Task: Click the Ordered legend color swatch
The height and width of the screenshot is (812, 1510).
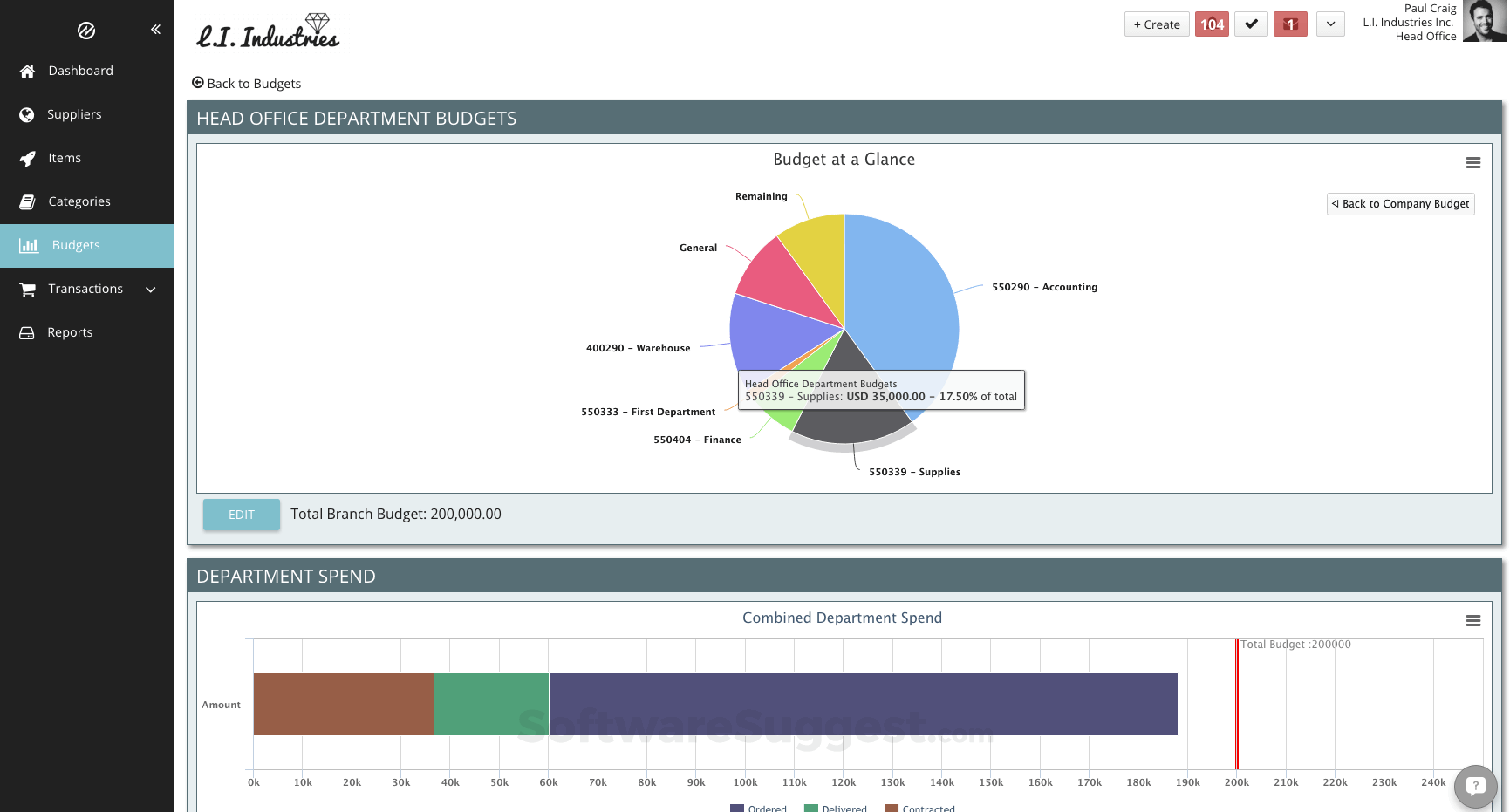Action: tap(737, 808)
